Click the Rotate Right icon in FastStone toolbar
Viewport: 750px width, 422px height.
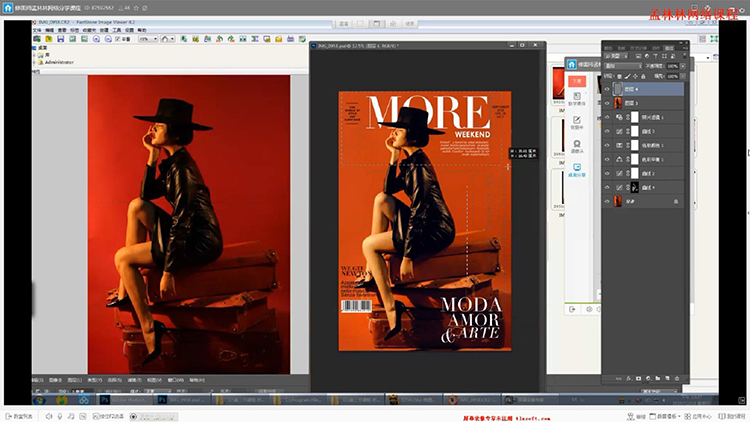231,39
